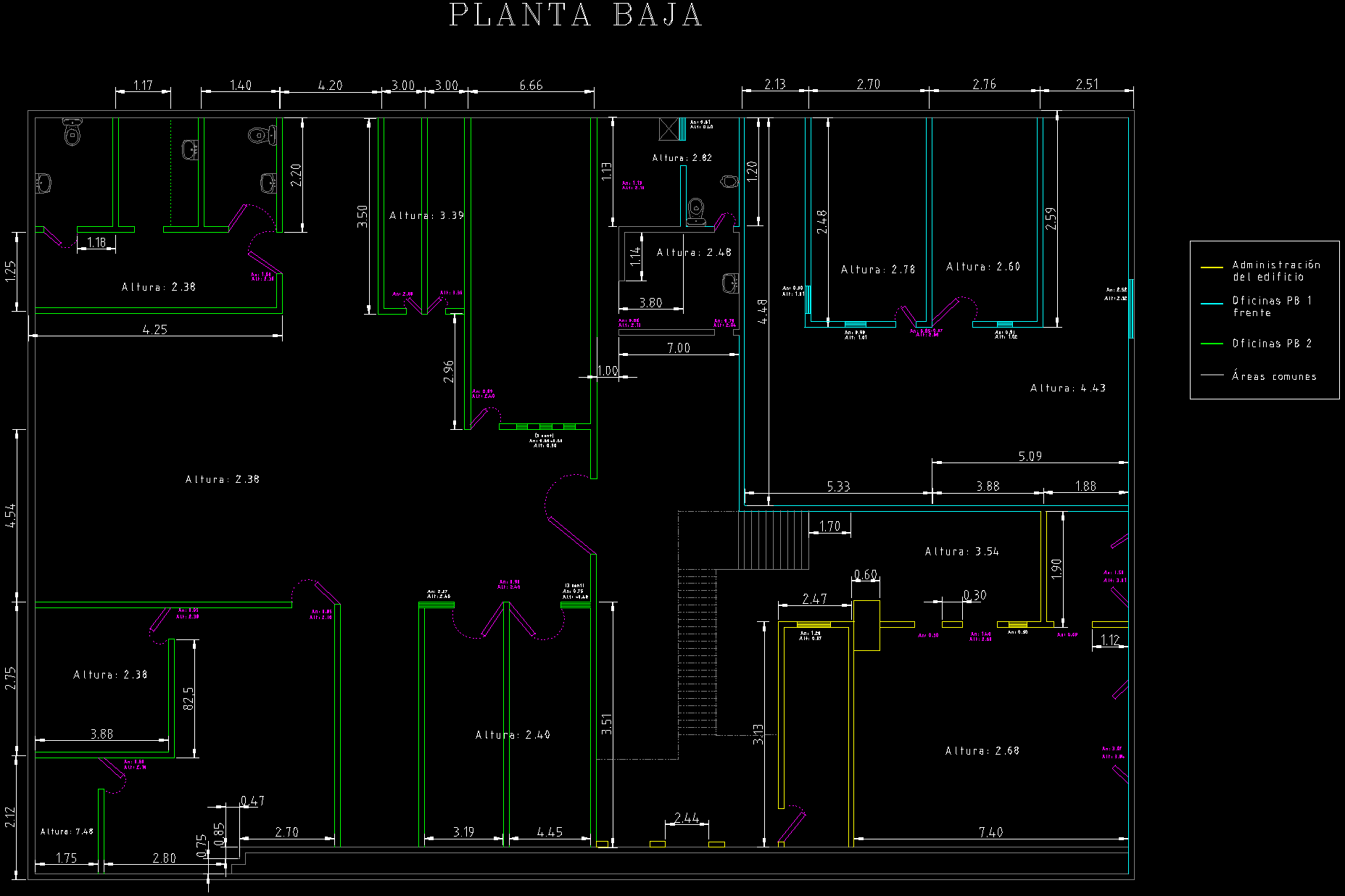Select the vertical 2.59 dimension
1345x896 pixels.
1051,218
